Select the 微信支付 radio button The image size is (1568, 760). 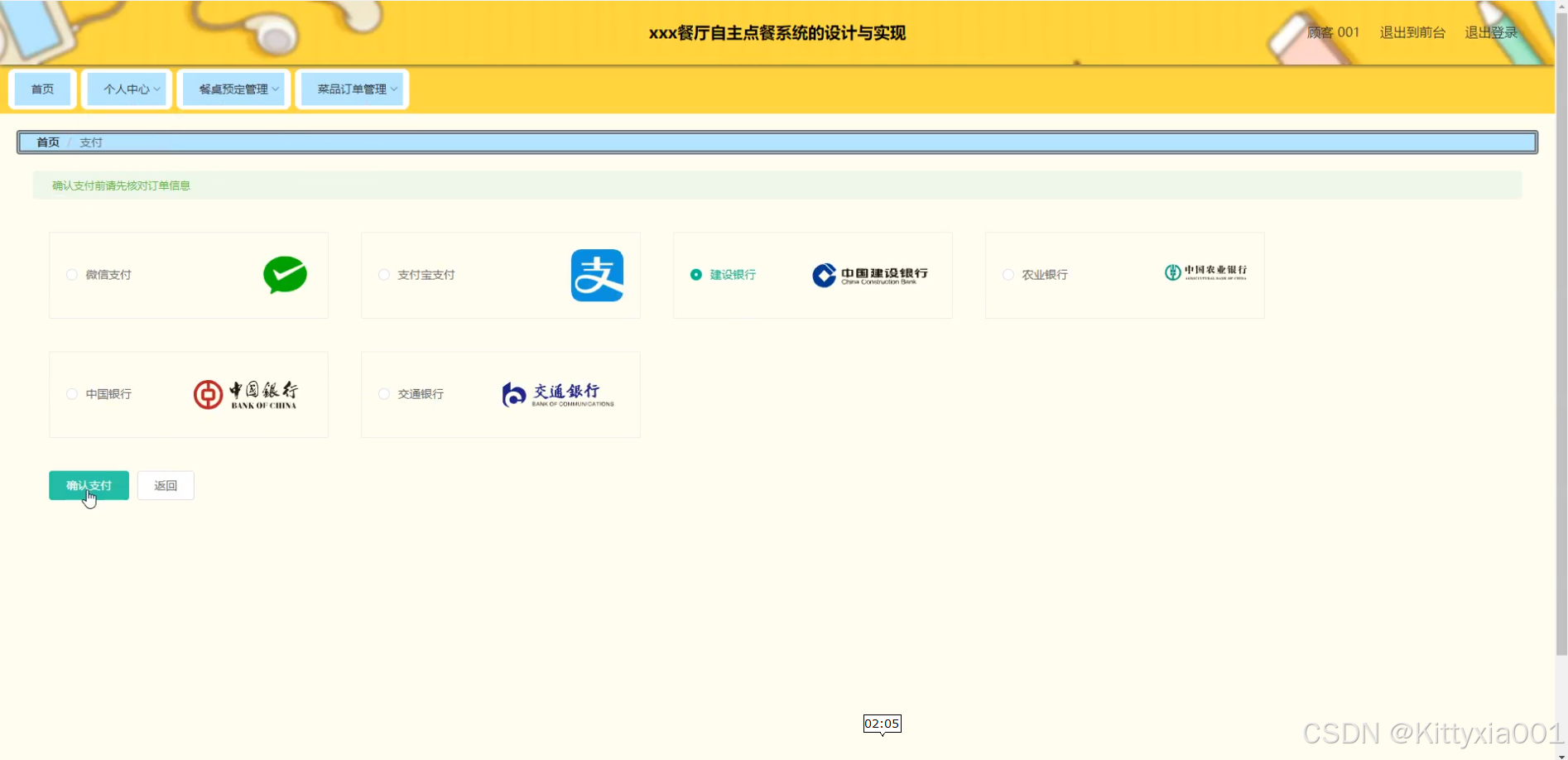pos(72,275)
